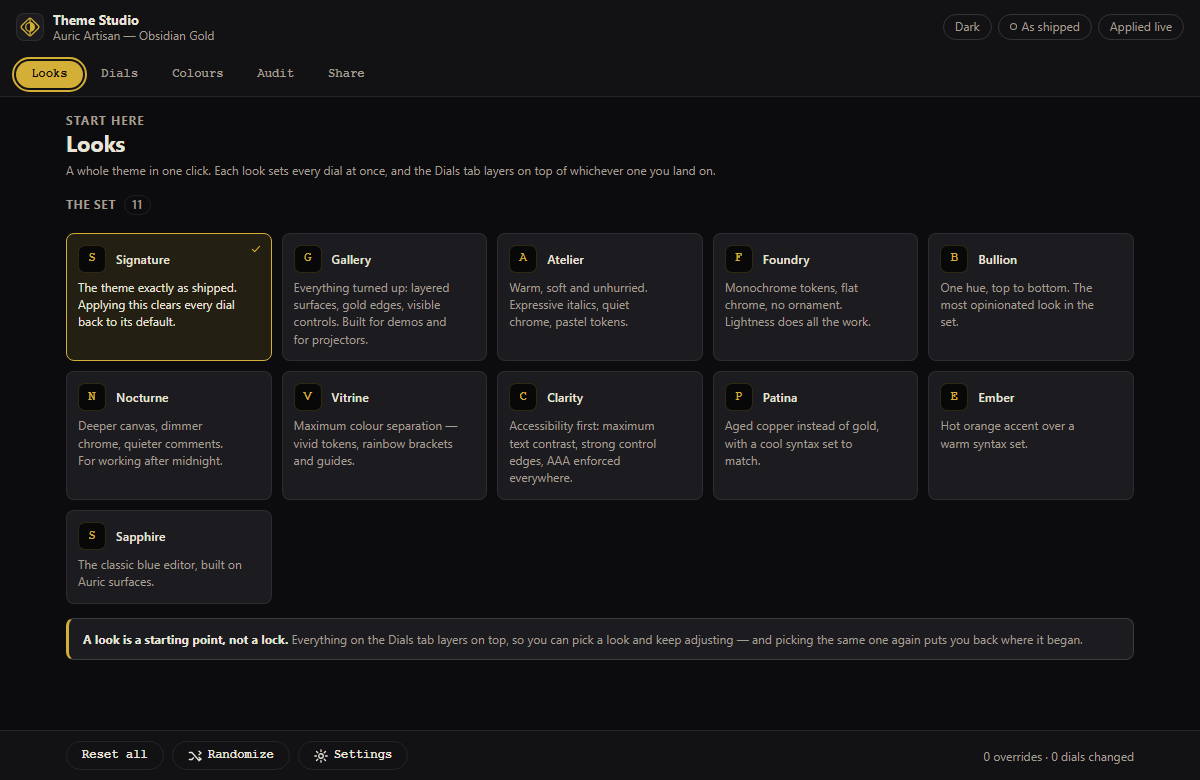The image size is (1200, 780).
Task: Click the Clarity description about AAA enforced
Action: 583,452
